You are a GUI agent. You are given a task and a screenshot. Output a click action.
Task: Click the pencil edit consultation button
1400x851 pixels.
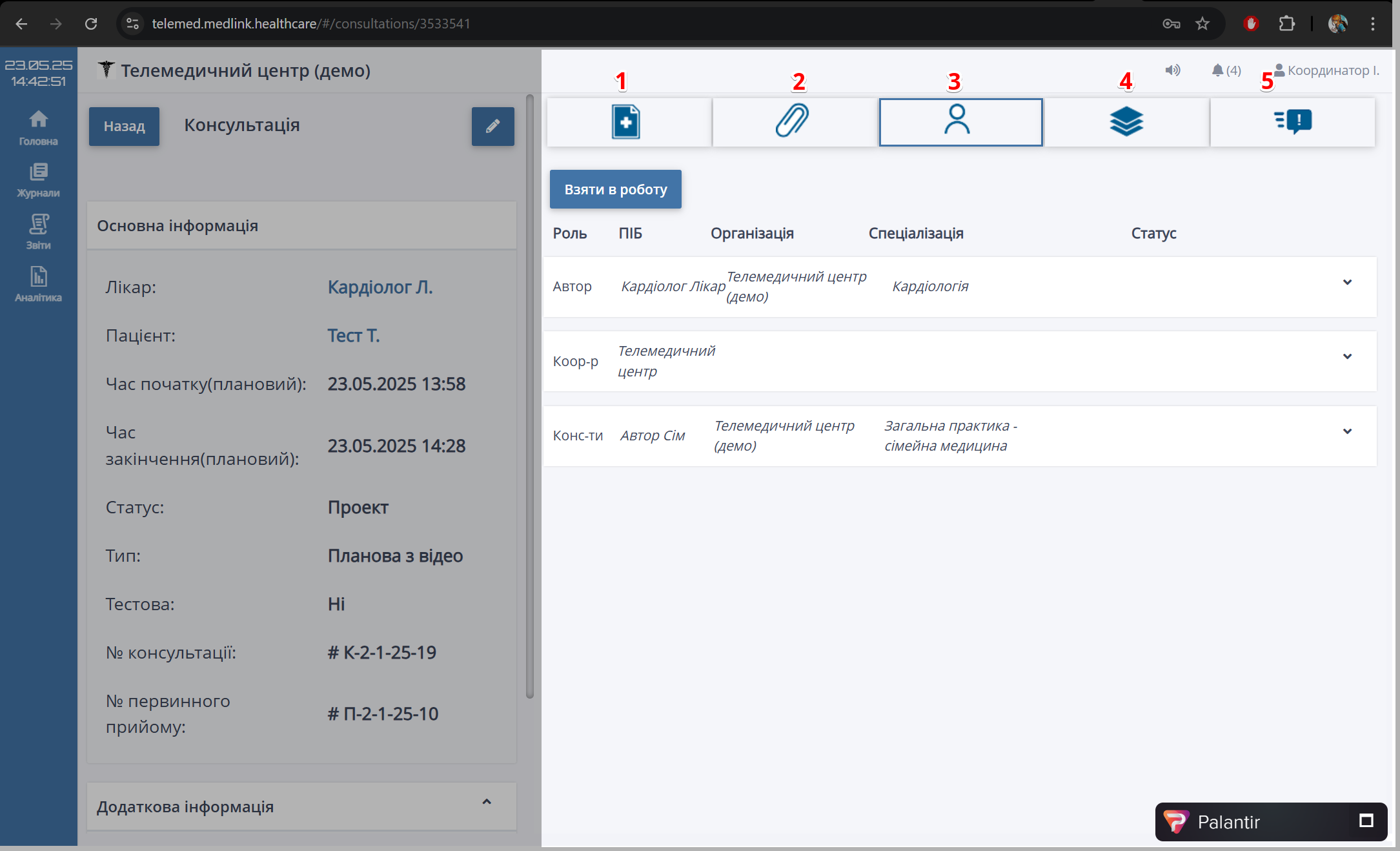(x=492, y=126)
